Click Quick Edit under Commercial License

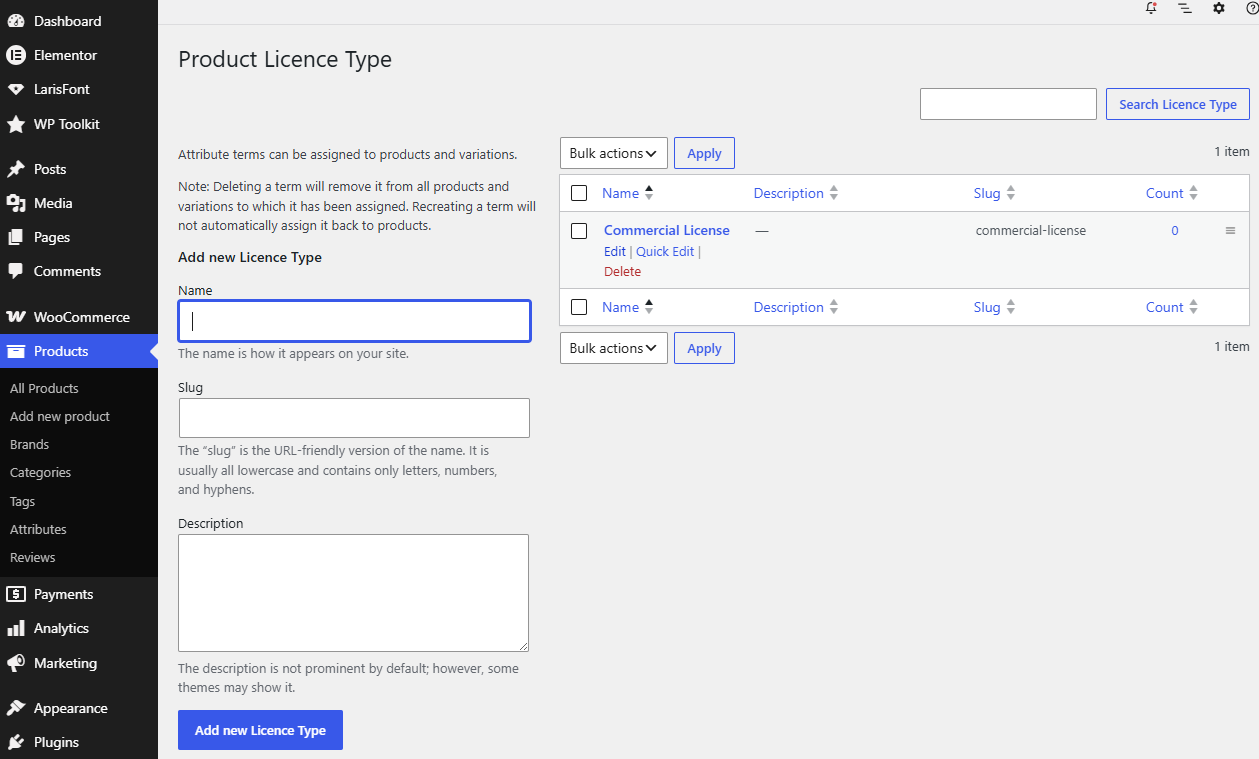665,251
